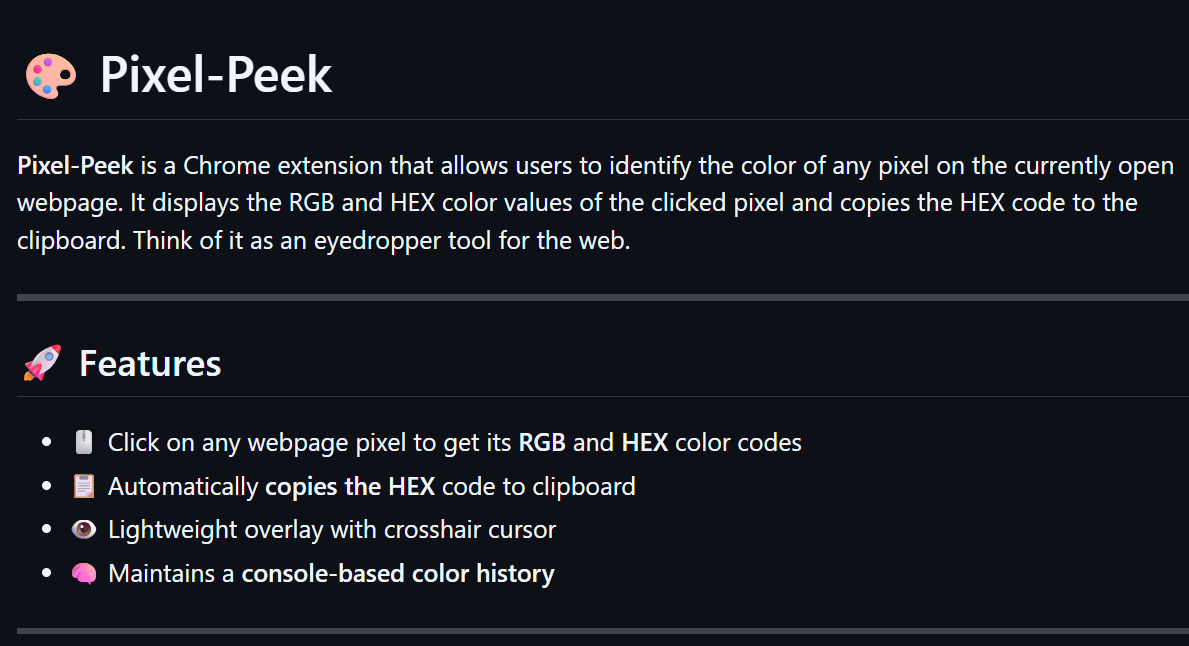Image resolution: width=1189 pixels, height=646 pixels.
Task: Click the computer mouse emoji icon
Action: click(x=84, y=442)
